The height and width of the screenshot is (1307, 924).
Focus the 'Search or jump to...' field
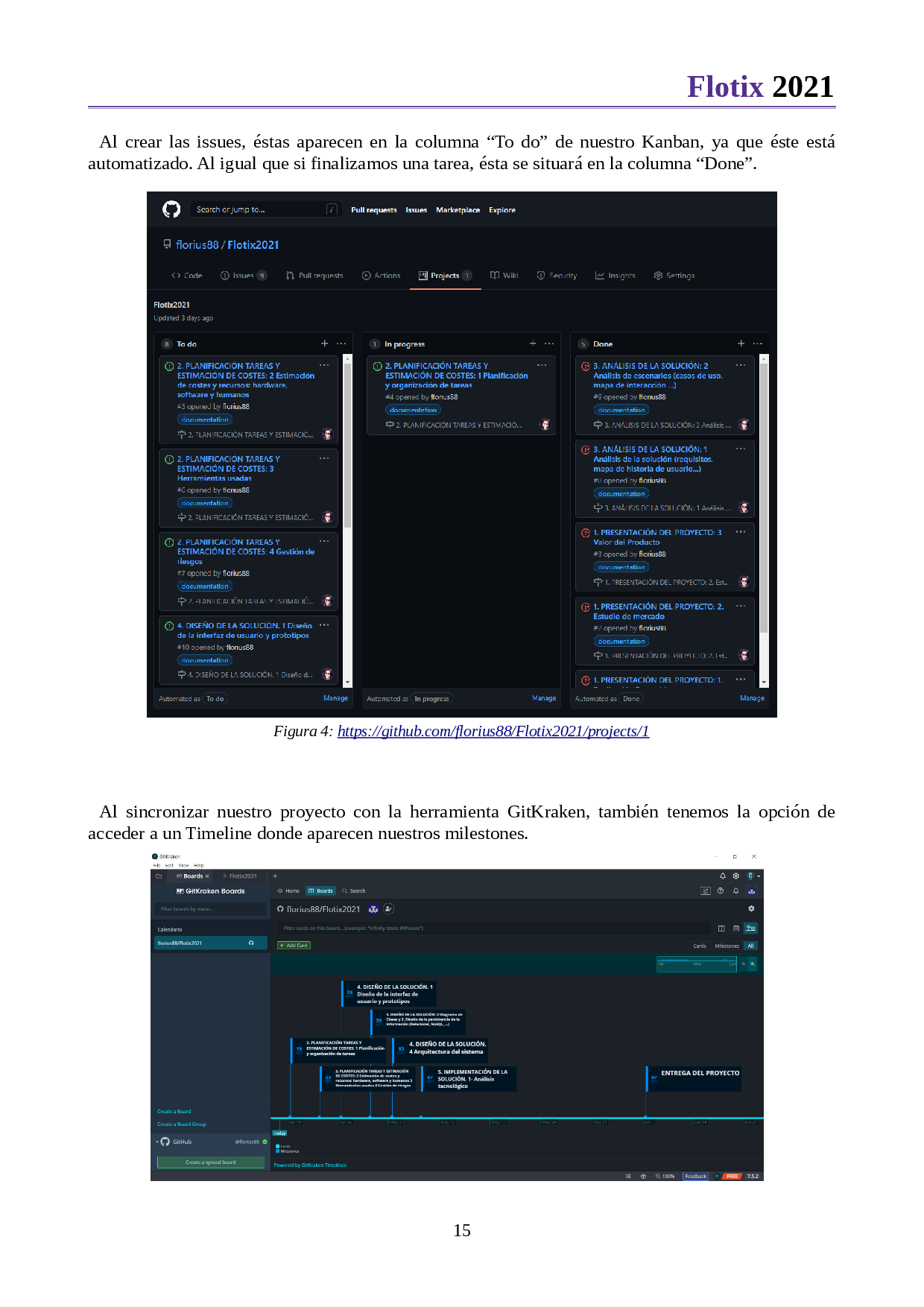tap(266, 209)
